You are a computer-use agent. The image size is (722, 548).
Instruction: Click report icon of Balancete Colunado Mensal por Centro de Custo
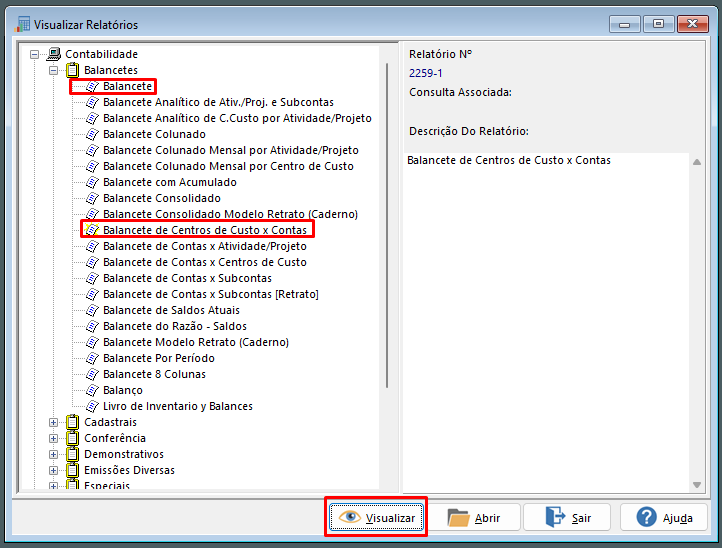[92, 166]
